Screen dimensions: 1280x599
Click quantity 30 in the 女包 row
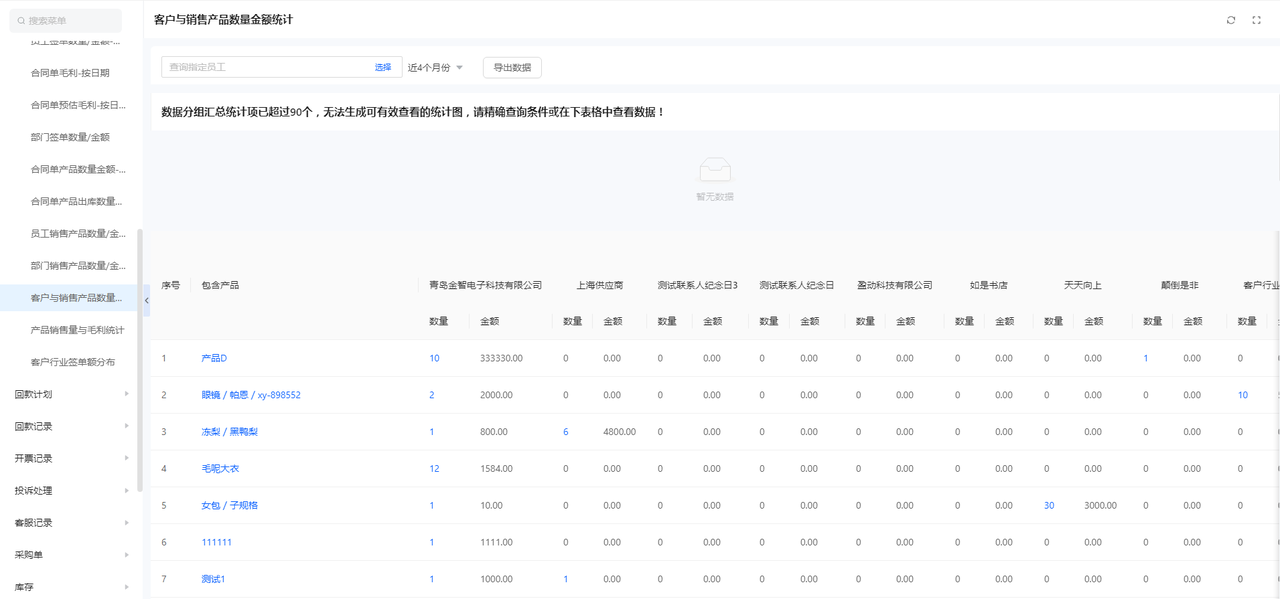click(1049, 506)
